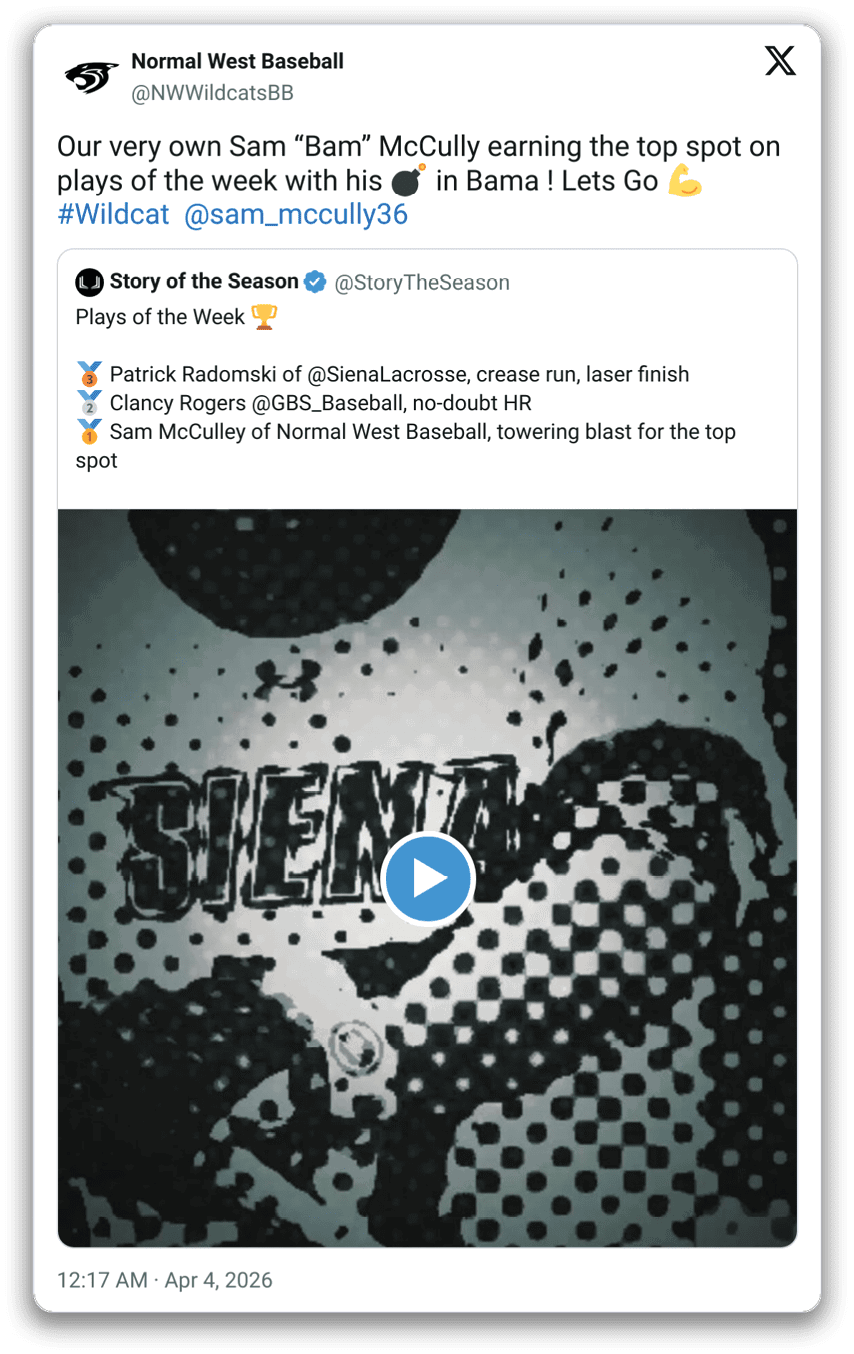Play the quoted tweet video

[427, 878]
